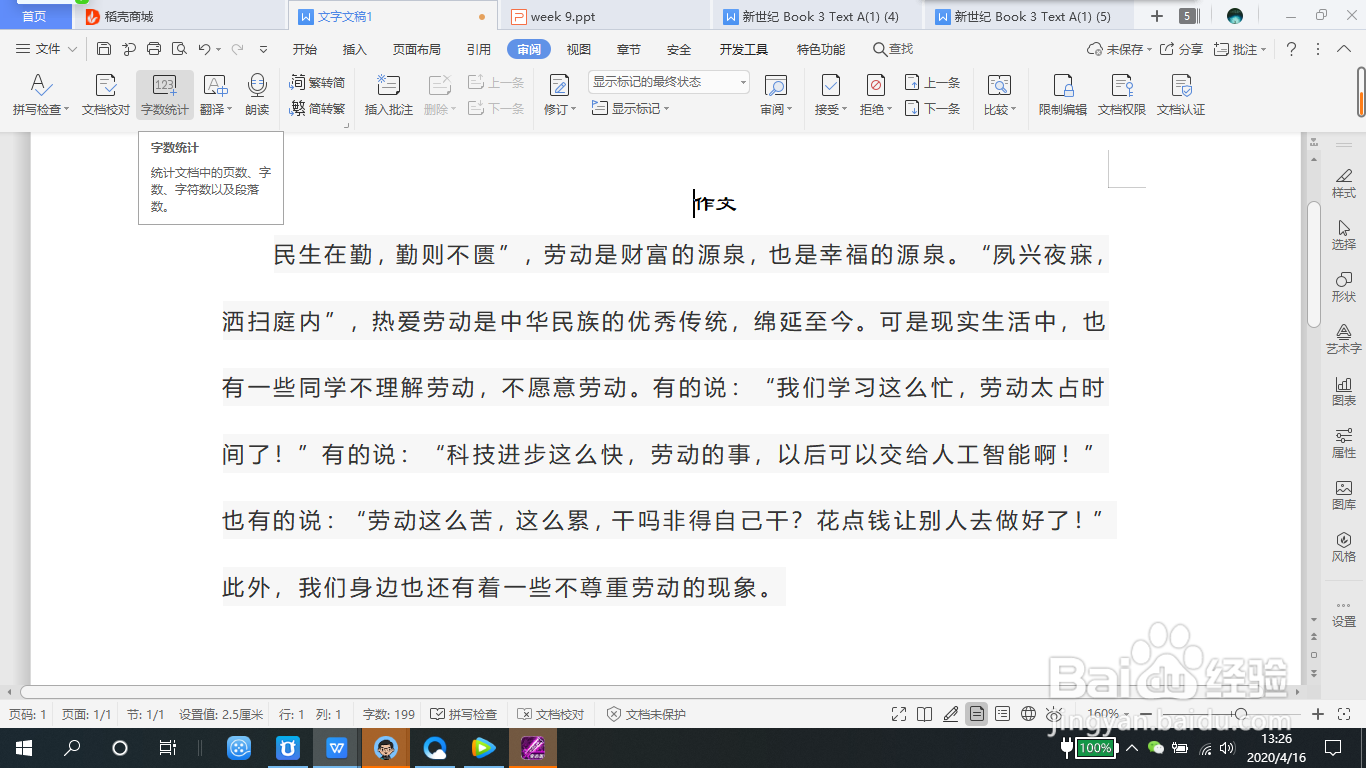Image resolution: width=1366 pixels, height=768 pixels.
Task: Switch to the 视图 ribbon tab
Action: tap(578, 48)
